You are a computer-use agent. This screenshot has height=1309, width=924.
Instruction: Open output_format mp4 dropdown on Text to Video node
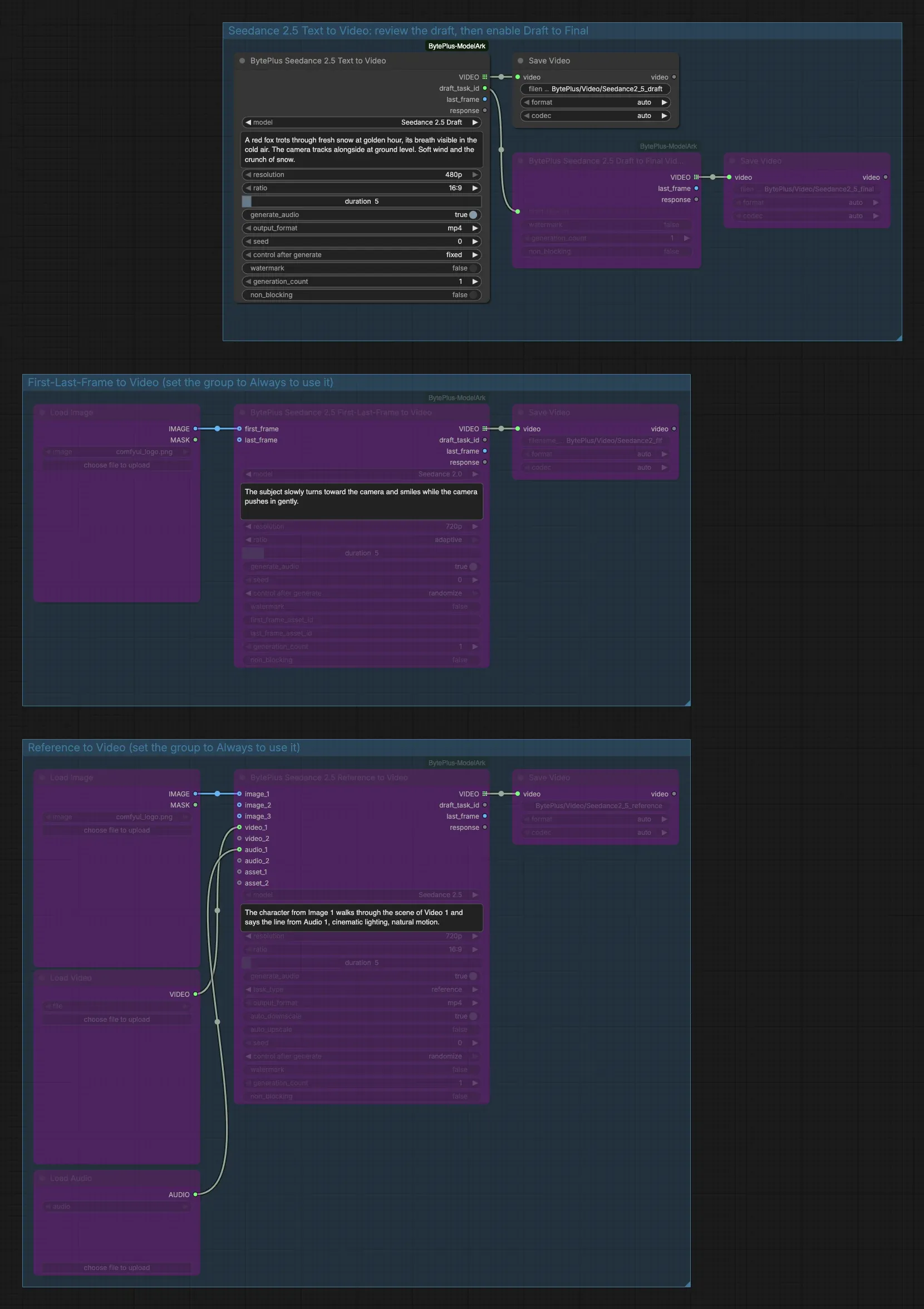point(362,228)
